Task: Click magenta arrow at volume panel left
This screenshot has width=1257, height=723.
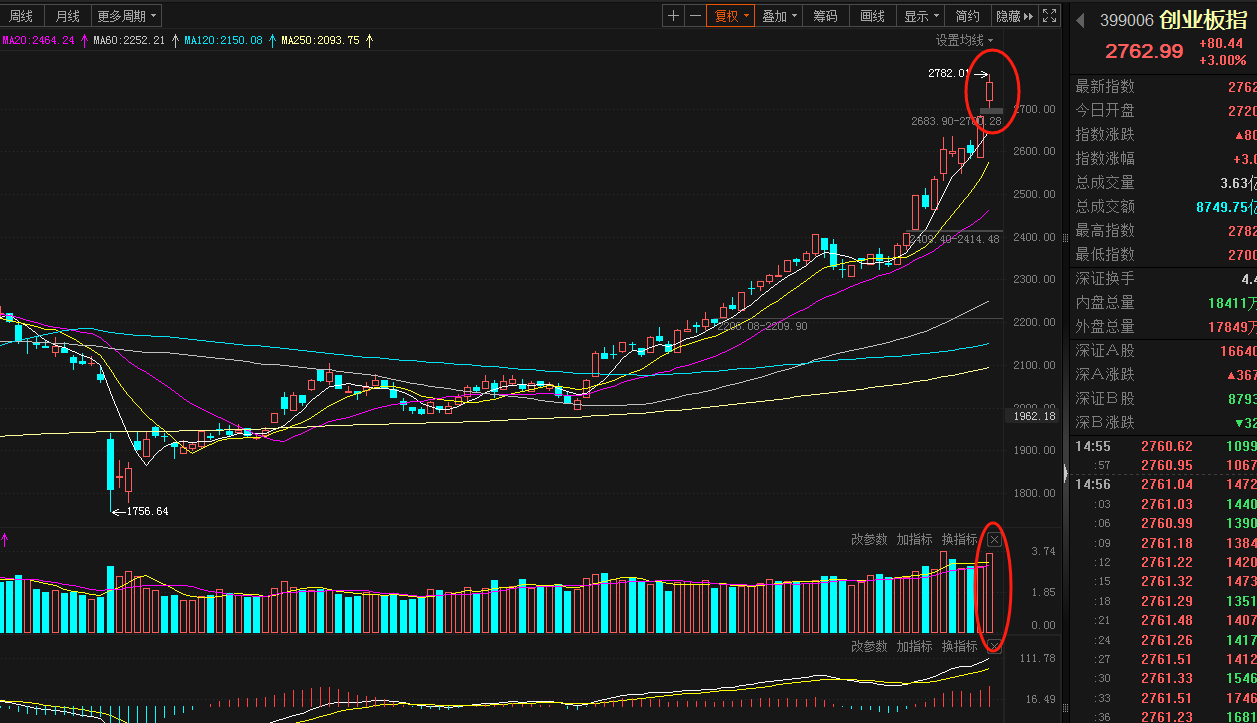Action: [x=5, y=541]
